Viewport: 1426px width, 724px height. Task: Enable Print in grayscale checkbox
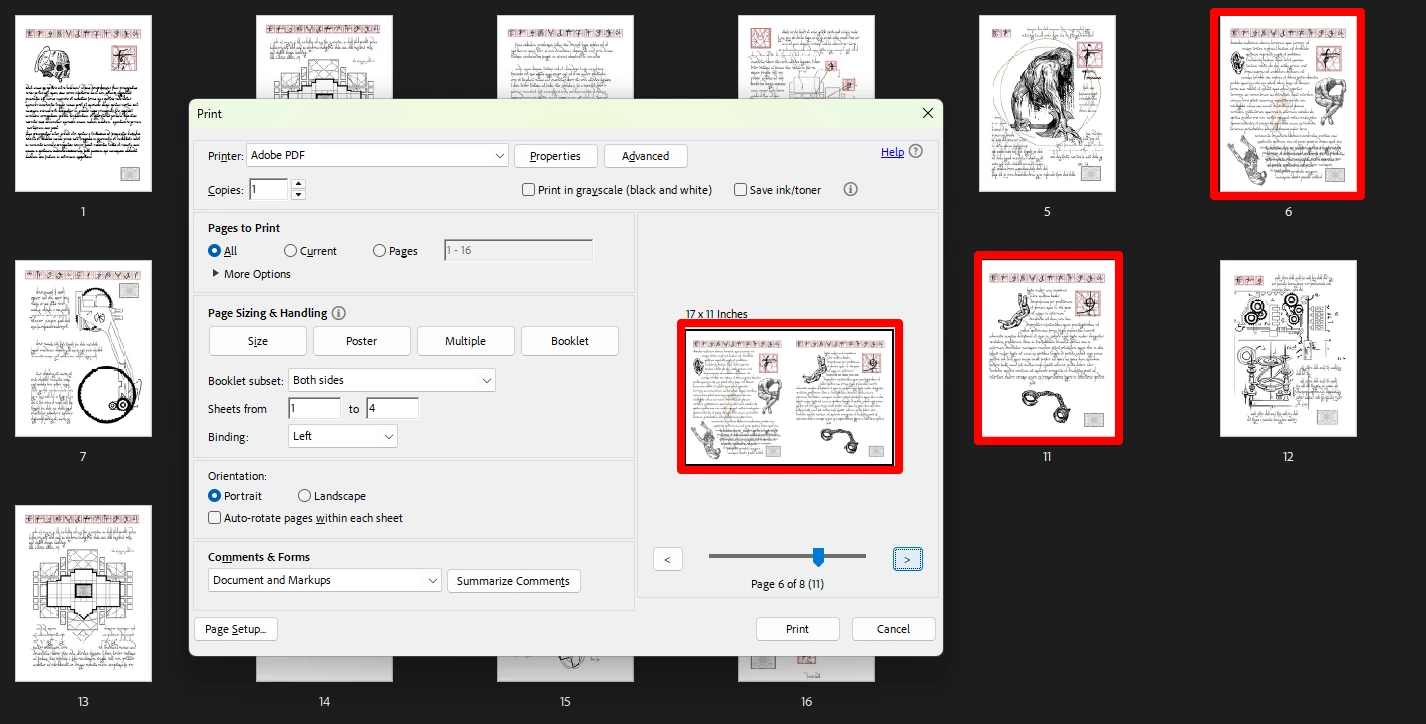pyautogui.click(x=528, y=190)
